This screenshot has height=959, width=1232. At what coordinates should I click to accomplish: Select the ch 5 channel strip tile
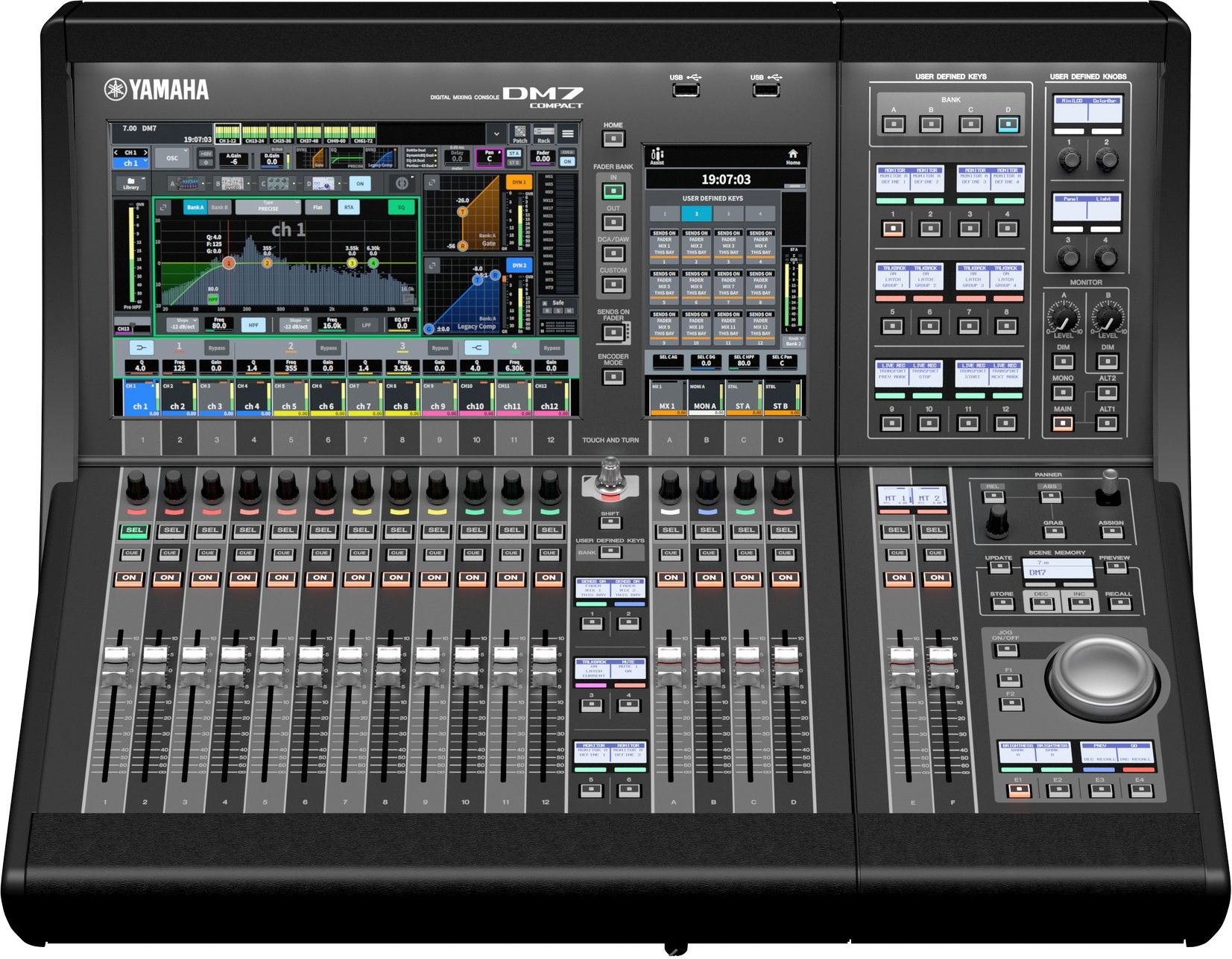coord(290,398)
